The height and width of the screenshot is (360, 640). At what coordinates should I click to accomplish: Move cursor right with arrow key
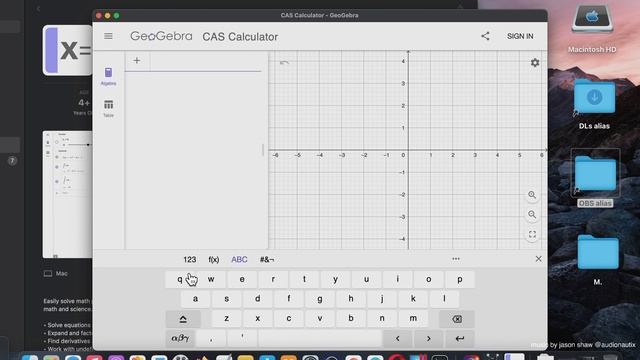click(x=429, y=338)
